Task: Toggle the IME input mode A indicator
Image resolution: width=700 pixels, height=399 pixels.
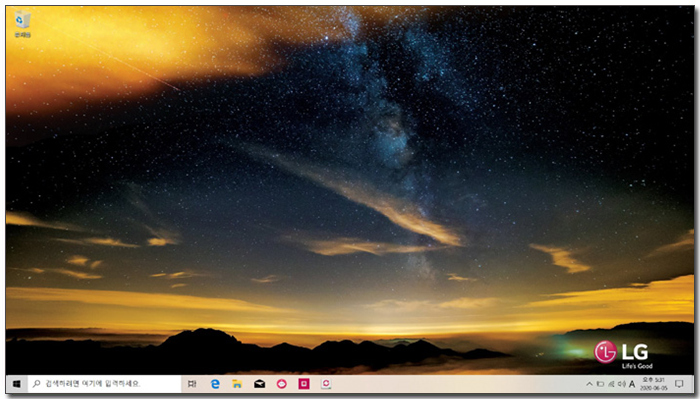Action: coord(632,384)
